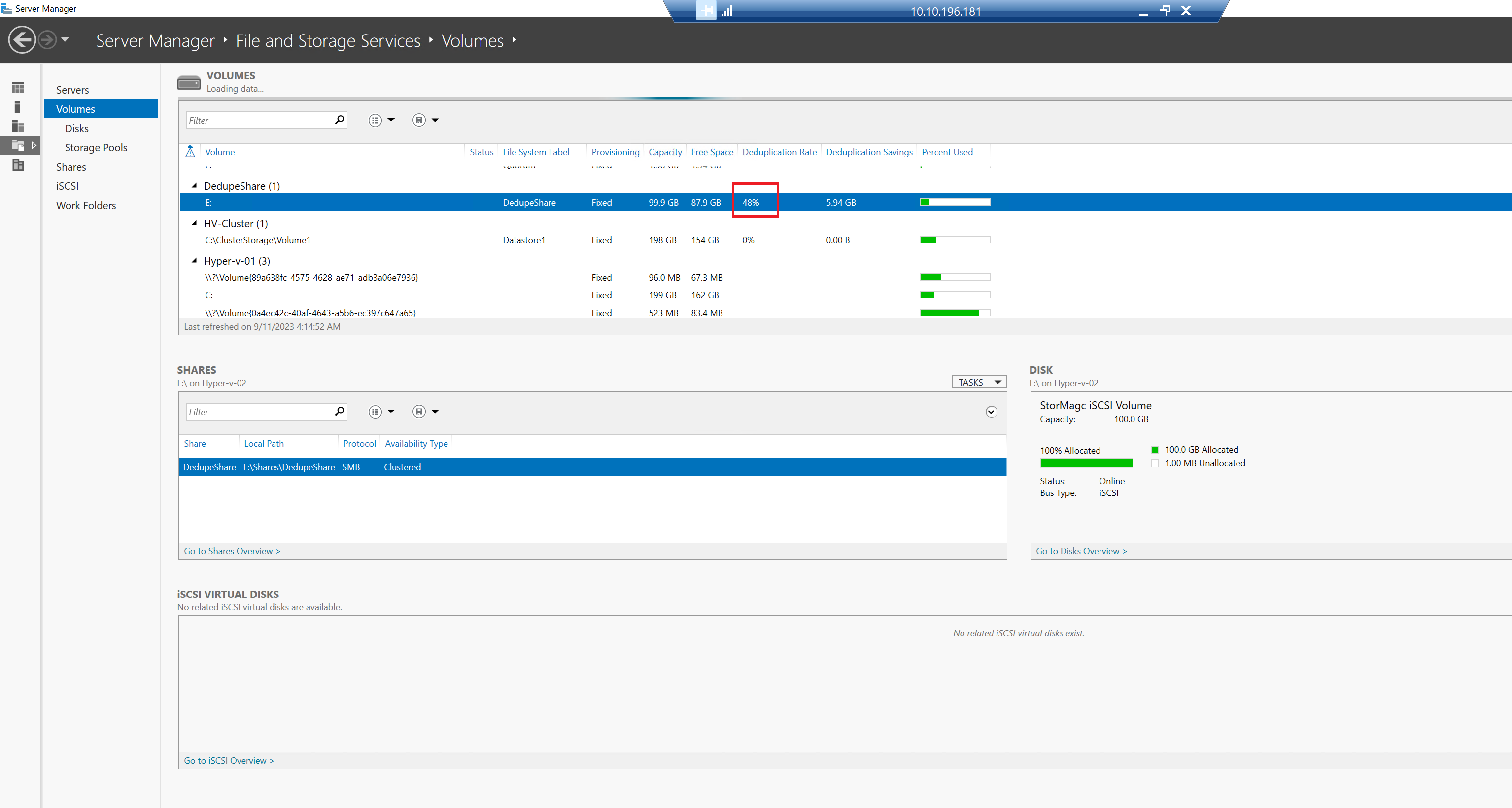Collapse the DedupeShare (1) group
Screen dimensions: 1512x808
coord(194,185)
